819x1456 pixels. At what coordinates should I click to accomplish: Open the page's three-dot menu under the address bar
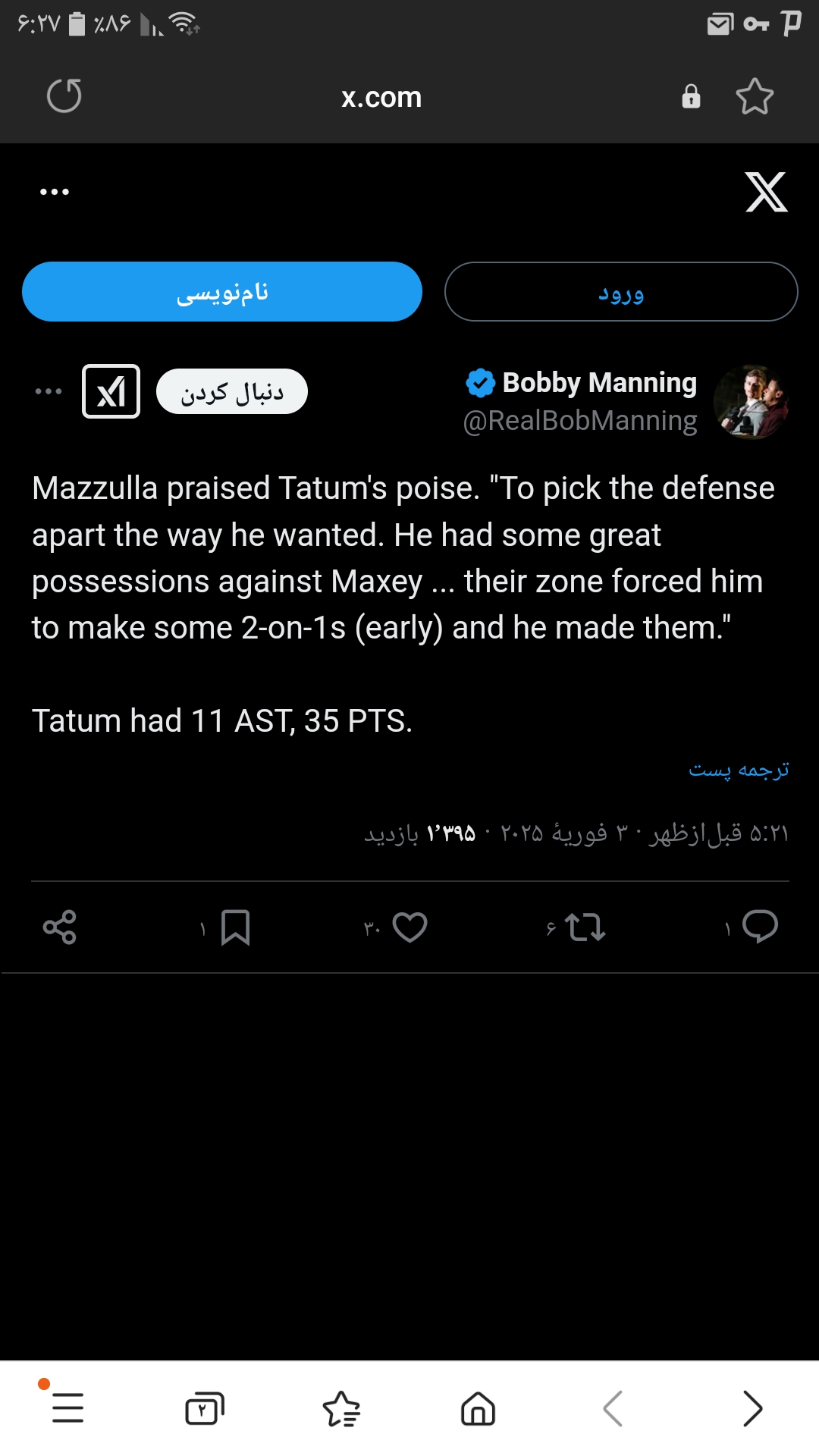point(55,192)
